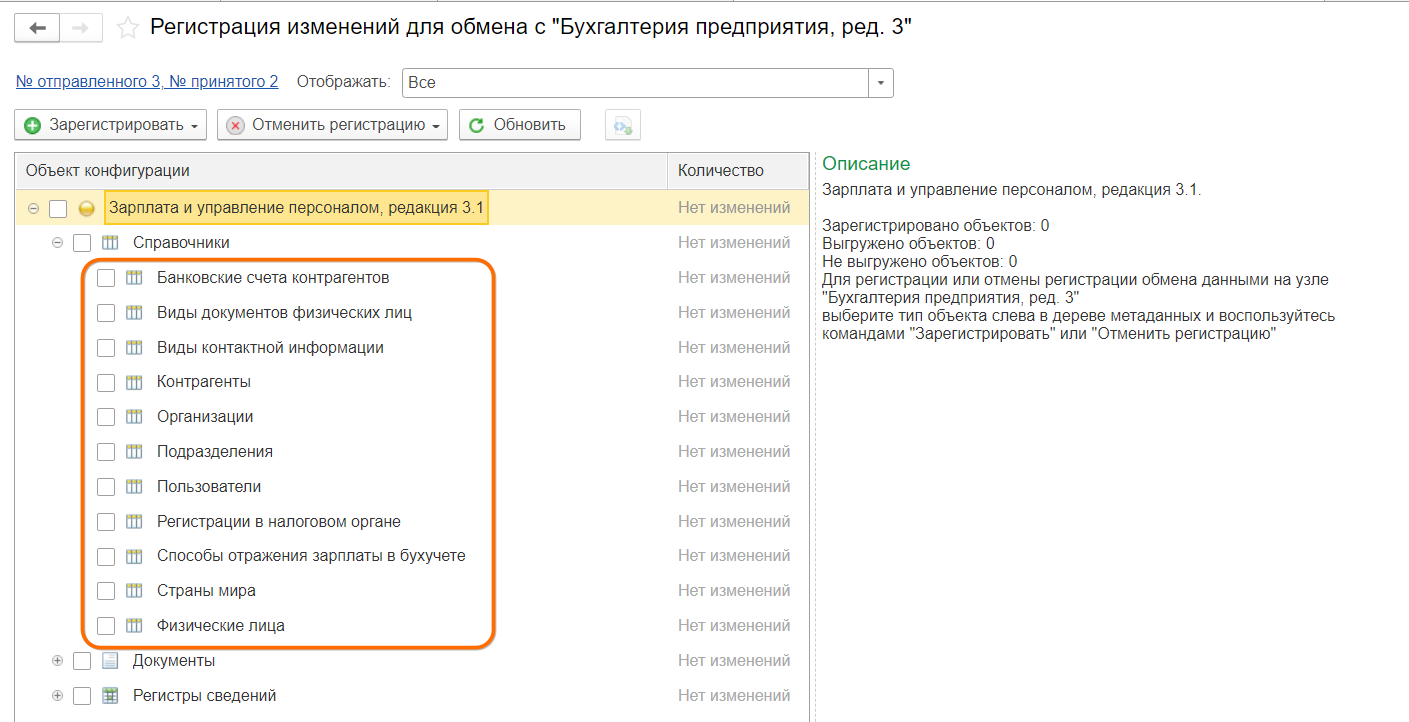Select the Физические лица row label
The width and height of the screenshot is (1409, 722).
point(221,626)
